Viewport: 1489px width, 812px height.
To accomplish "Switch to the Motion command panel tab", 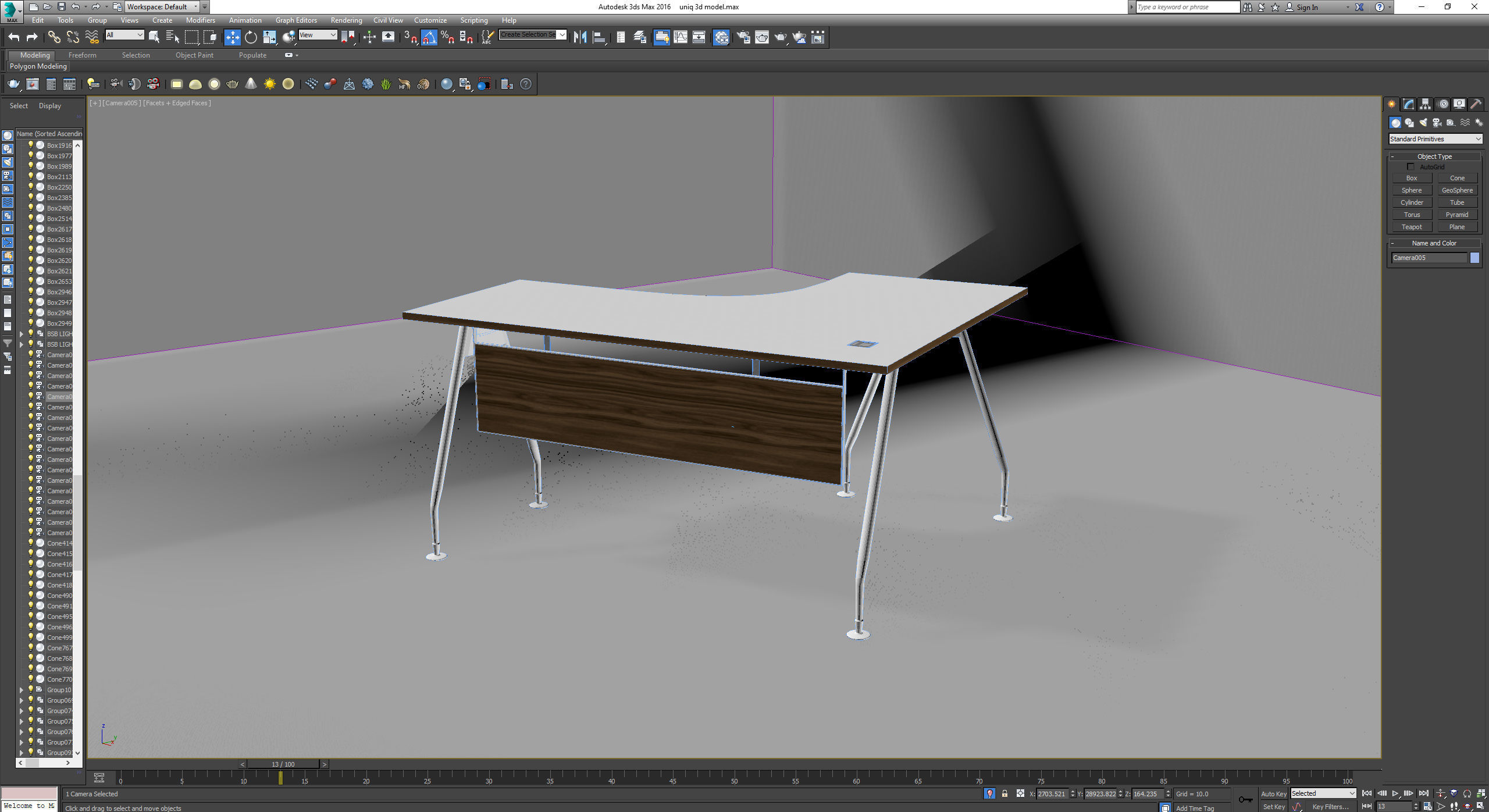I will [1442, 104].
